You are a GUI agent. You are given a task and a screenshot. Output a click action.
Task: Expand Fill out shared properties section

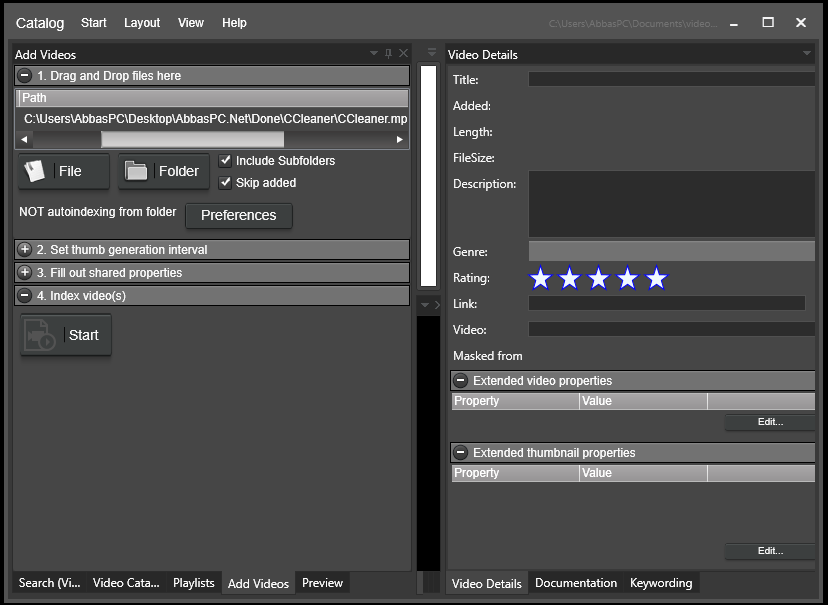[24, 272]
